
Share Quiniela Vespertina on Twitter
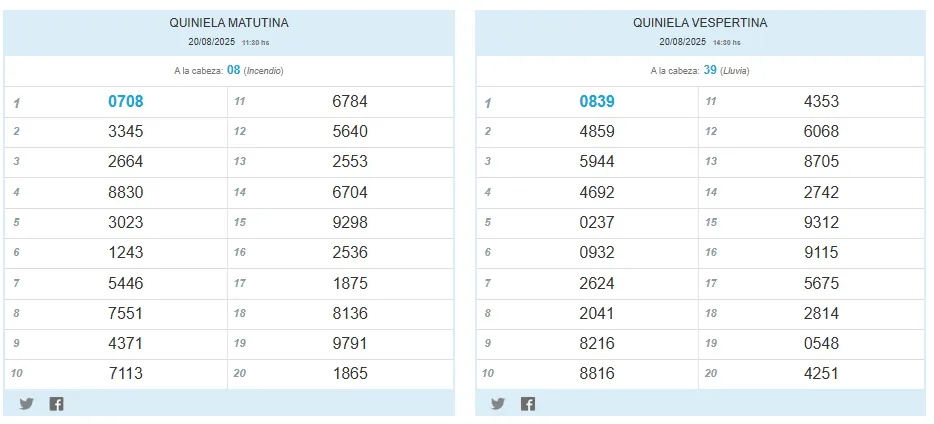[x=498, y=404]
